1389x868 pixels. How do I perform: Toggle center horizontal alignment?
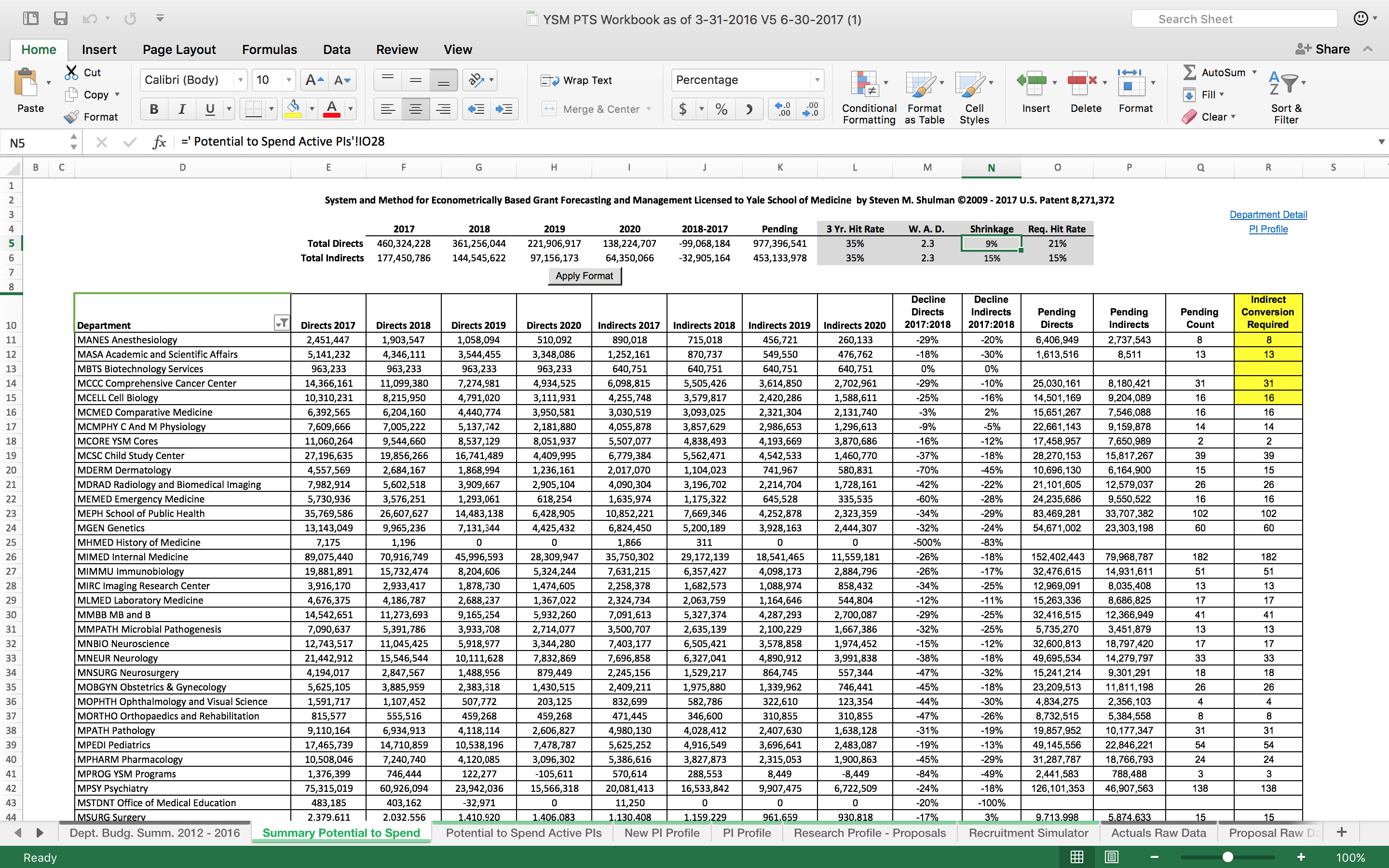[x=416, y=109]
